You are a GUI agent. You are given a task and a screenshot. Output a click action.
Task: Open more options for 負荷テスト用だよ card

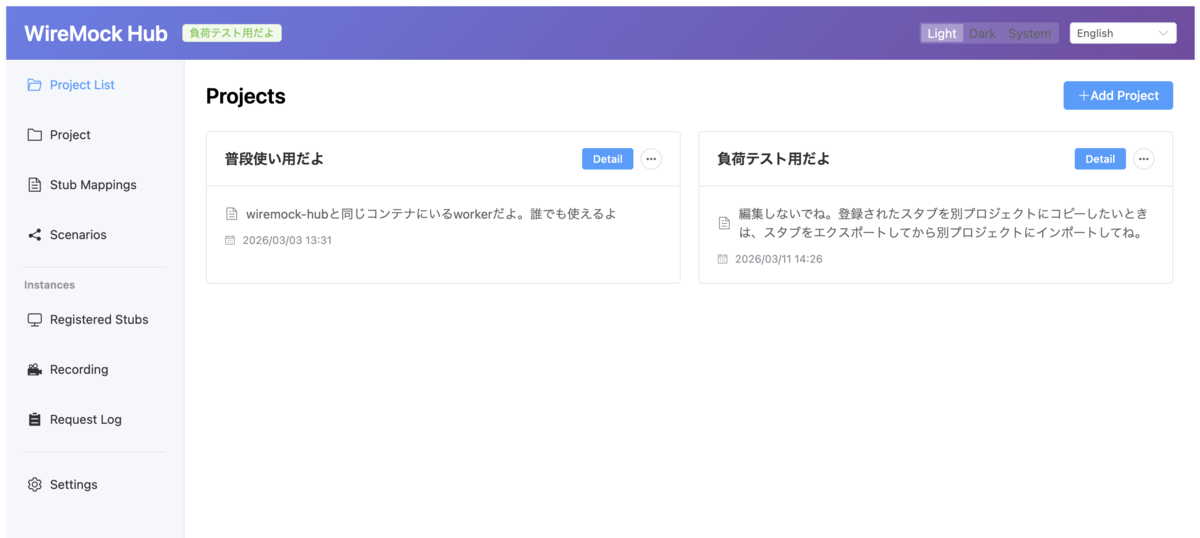(x=1144, y=159)
